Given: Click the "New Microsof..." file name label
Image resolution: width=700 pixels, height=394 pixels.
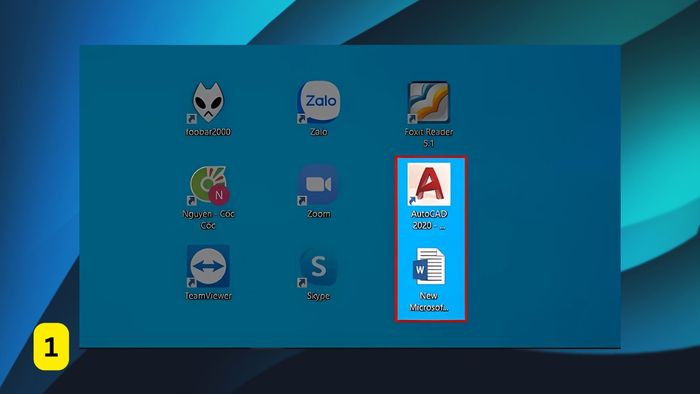Looking at the screenshot, I should pyautogui.click(x=429, y=302).
